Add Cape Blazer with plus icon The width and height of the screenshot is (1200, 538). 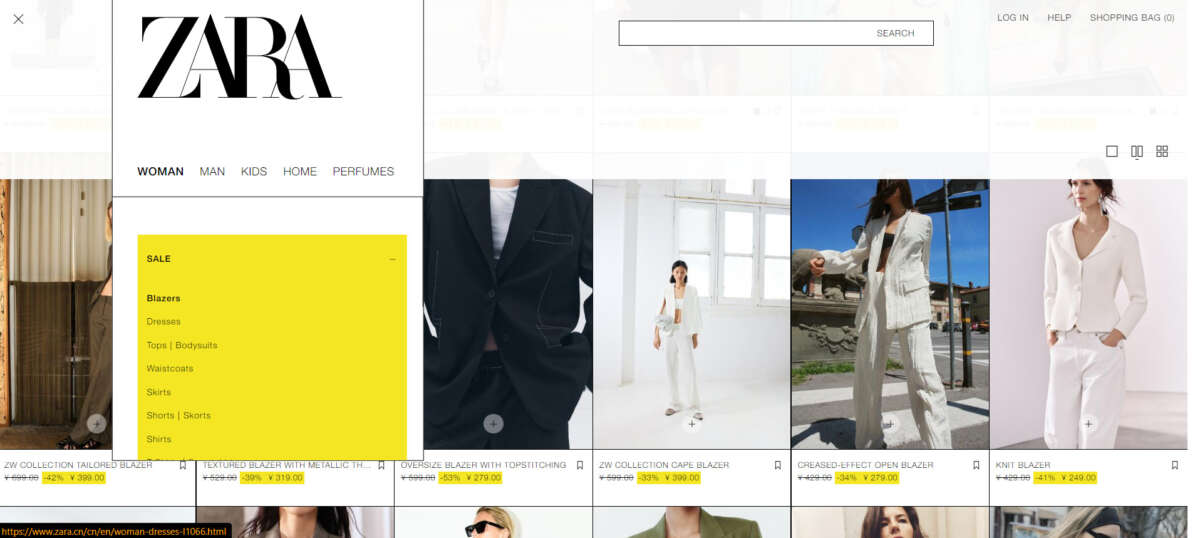[x=691, y=424]
